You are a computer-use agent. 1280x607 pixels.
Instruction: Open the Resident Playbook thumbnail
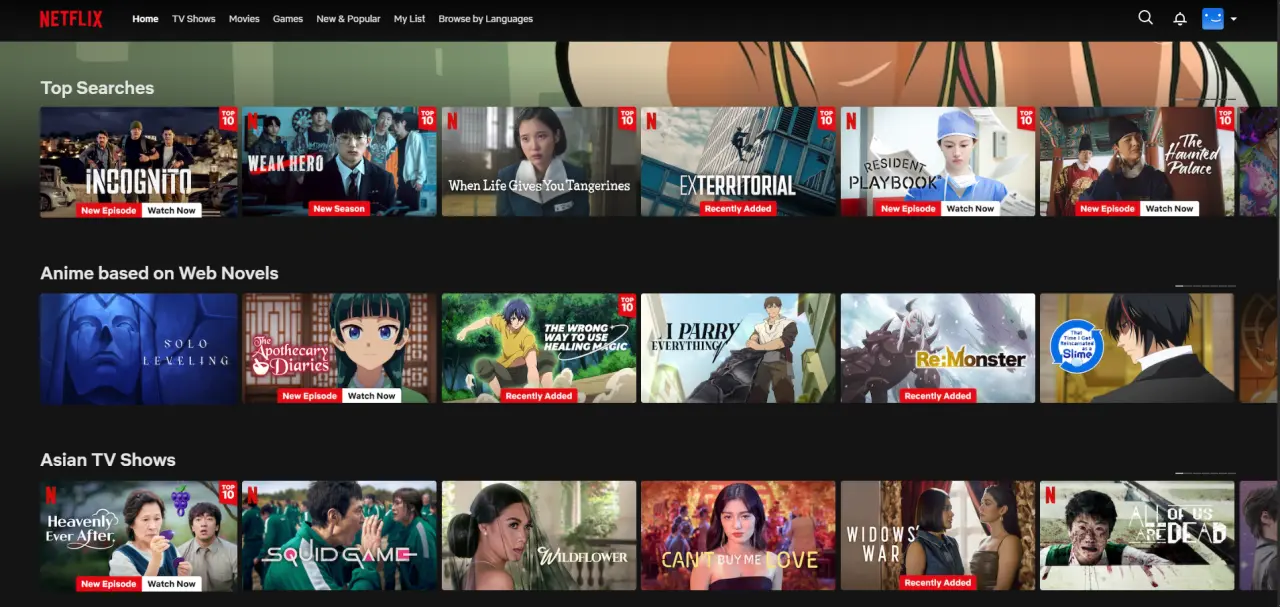click(938, 162)
